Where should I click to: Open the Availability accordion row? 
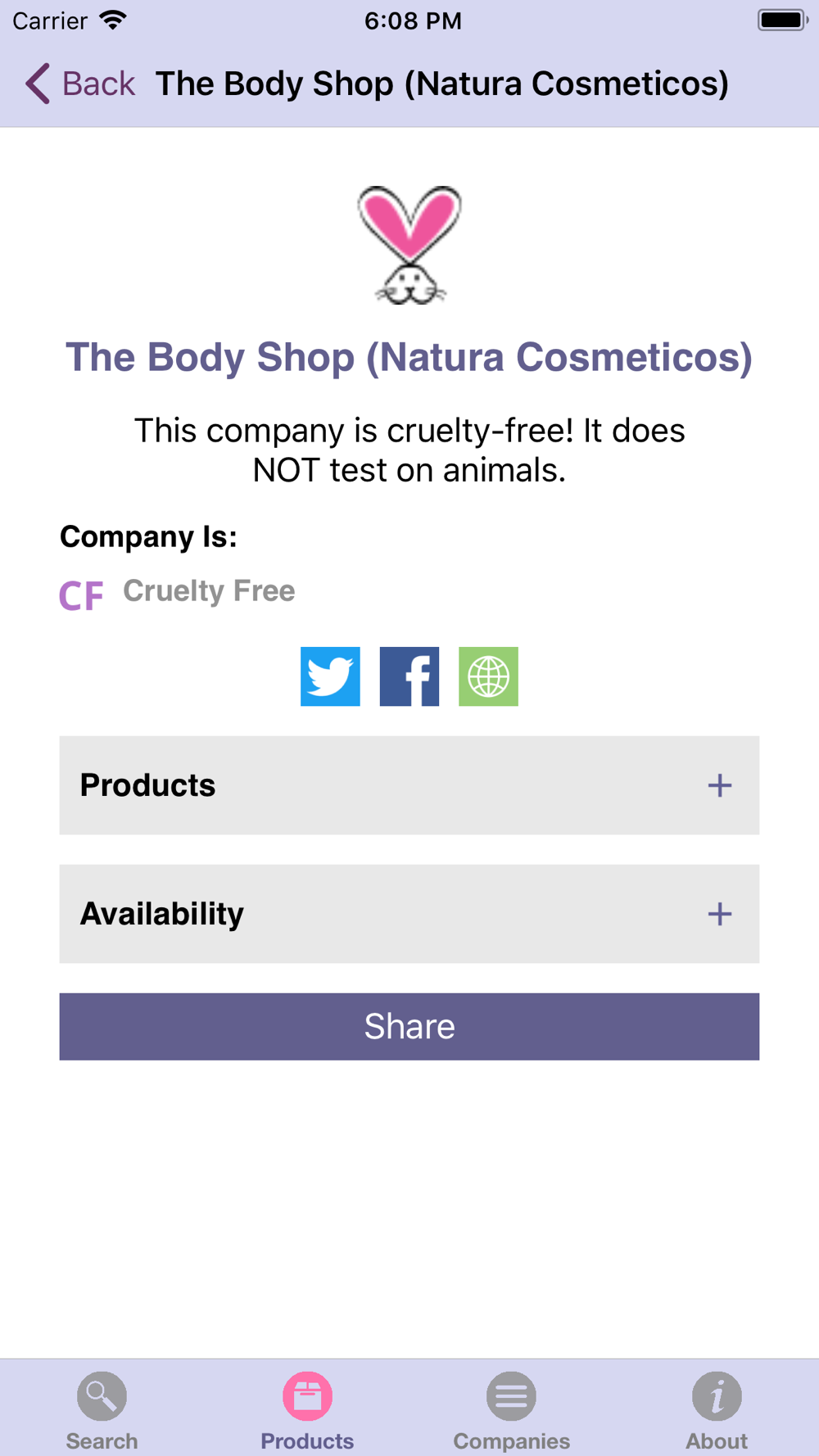click(x=409, y=914)
